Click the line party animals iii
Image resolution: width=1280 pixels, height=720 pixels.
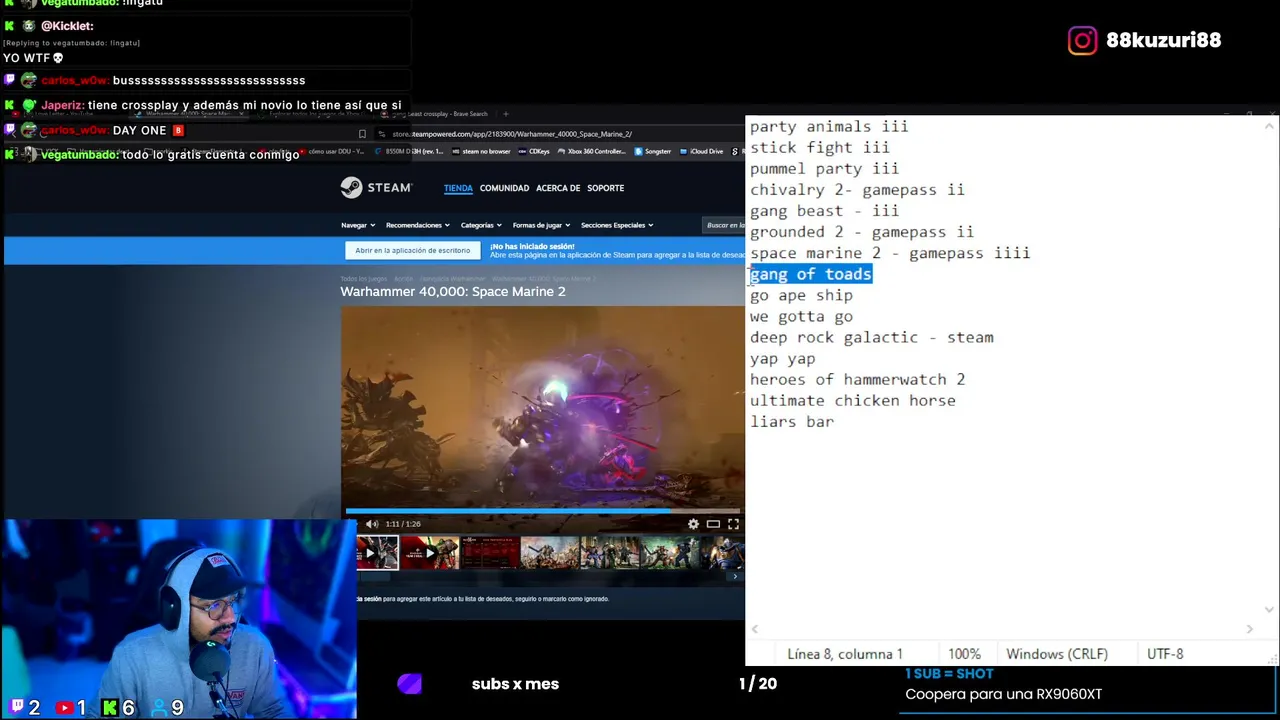(x=829, y=127)
